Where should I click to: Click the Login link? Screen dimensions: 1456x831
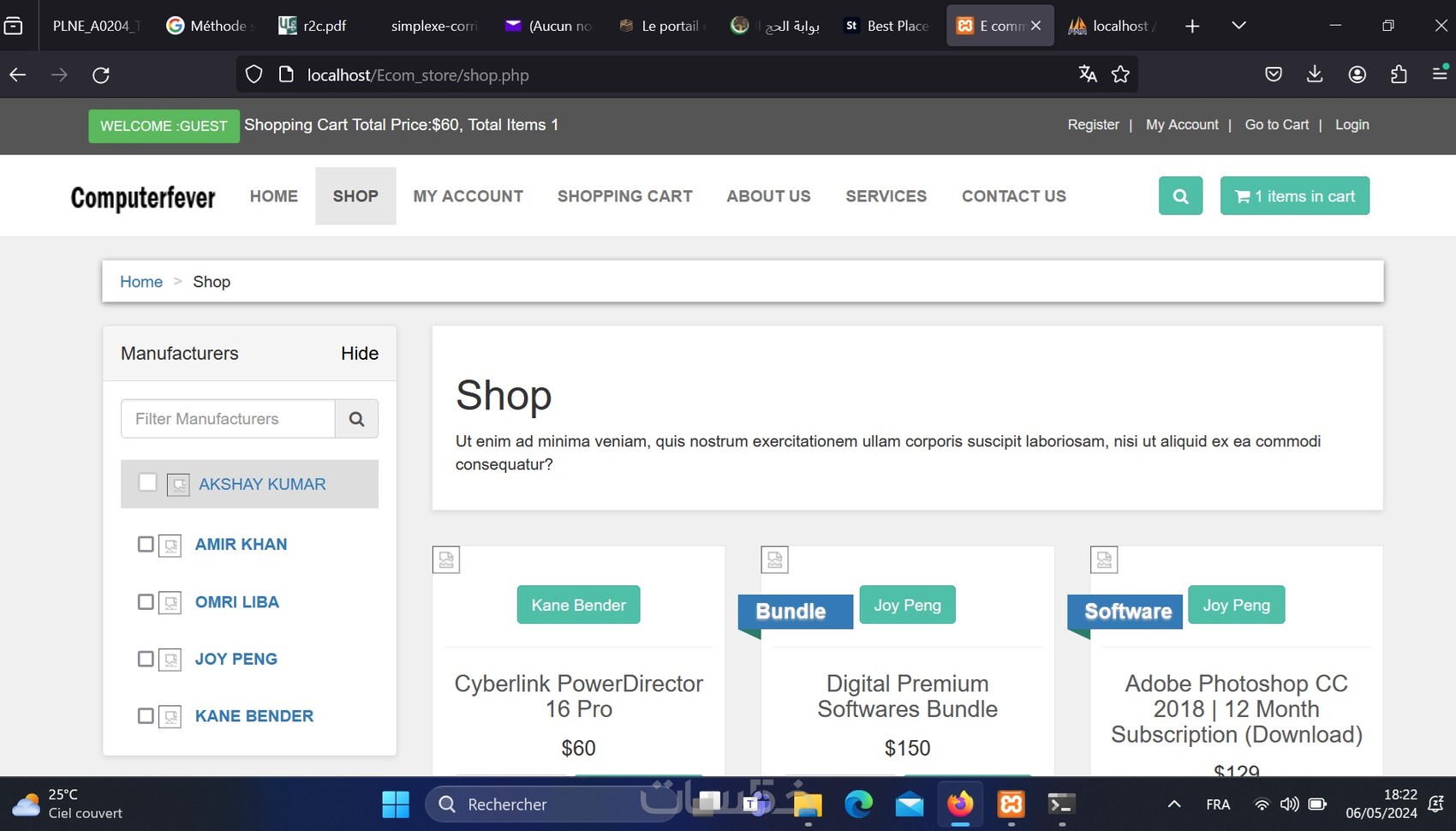pyautogui.click(x=1352, y=125)
